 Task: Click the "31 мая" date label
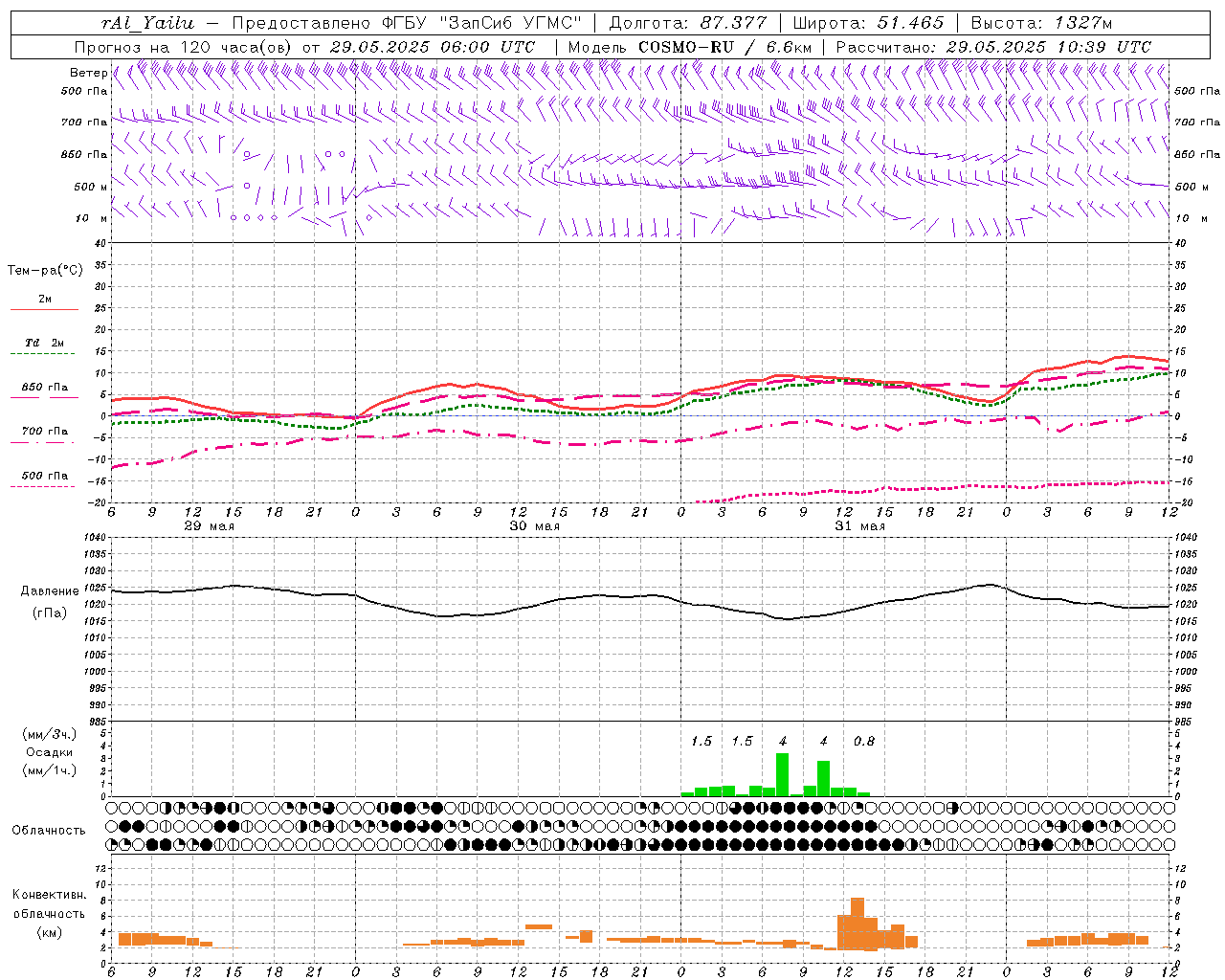point(859,526)
